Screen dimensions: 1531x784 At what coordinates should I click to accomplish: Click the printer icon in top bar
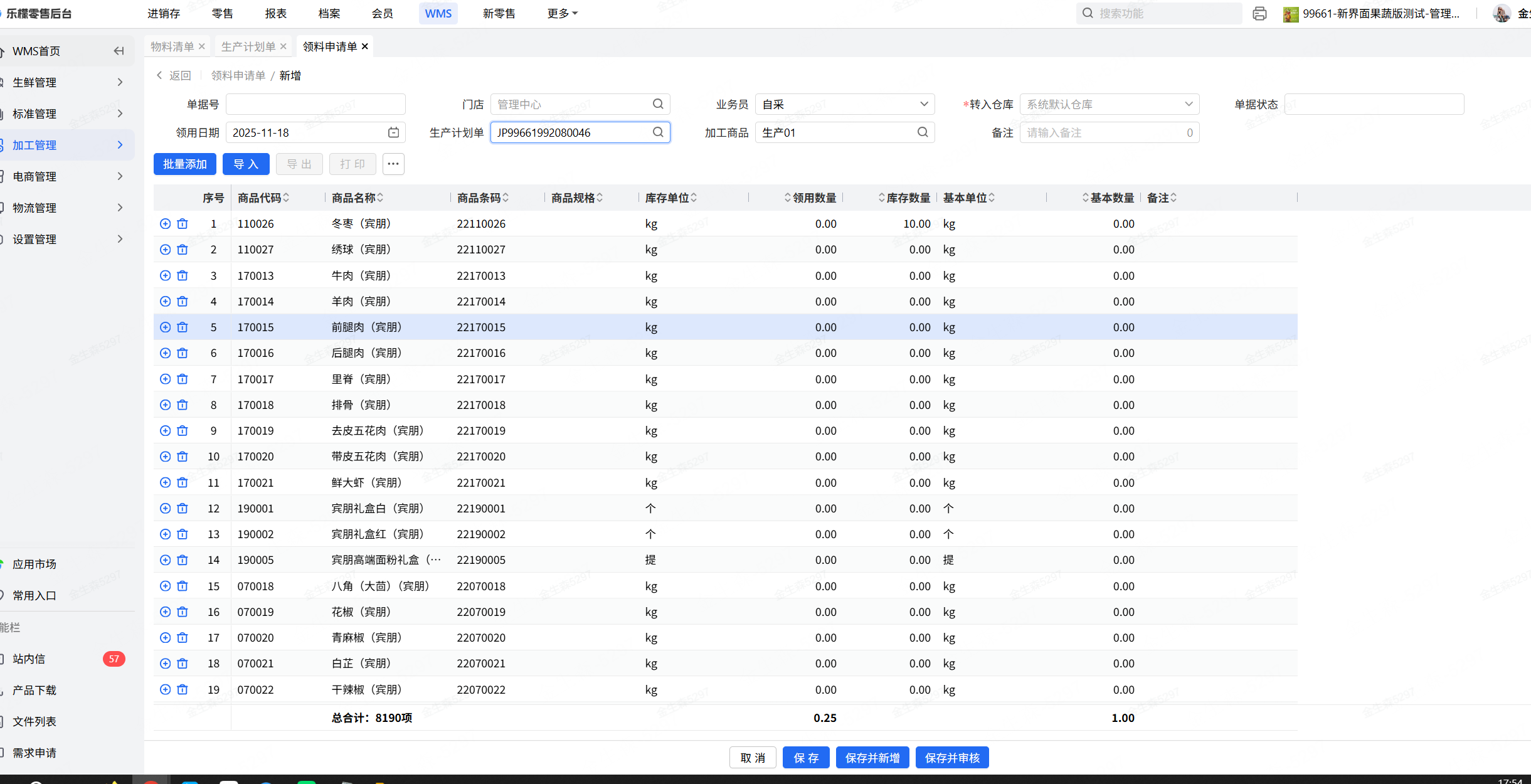[1259, 14]
